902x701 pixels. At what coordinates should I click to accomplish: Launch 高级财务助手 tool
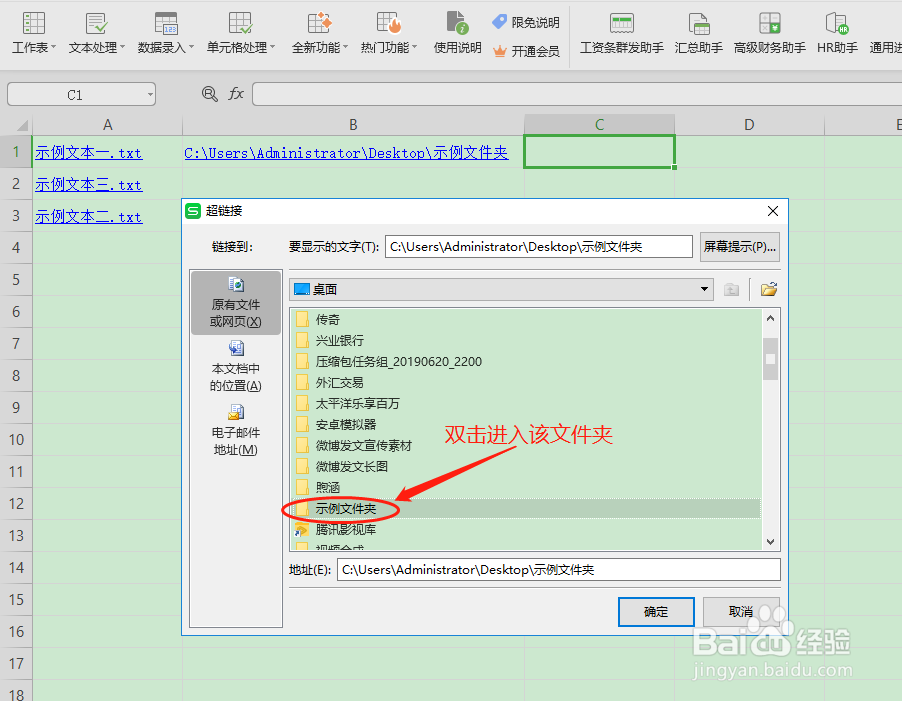tap(769, 33)
